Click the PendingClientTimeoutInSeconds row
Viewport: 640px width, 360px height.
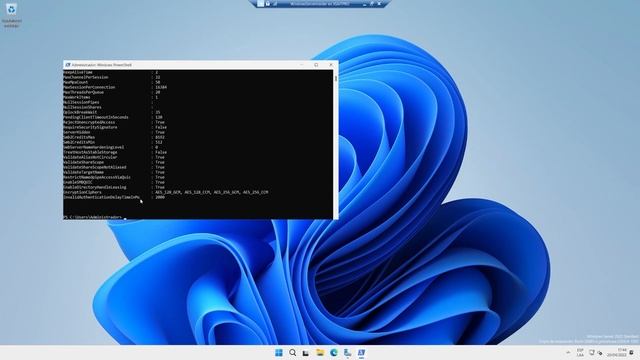click(x=113, y=117)
